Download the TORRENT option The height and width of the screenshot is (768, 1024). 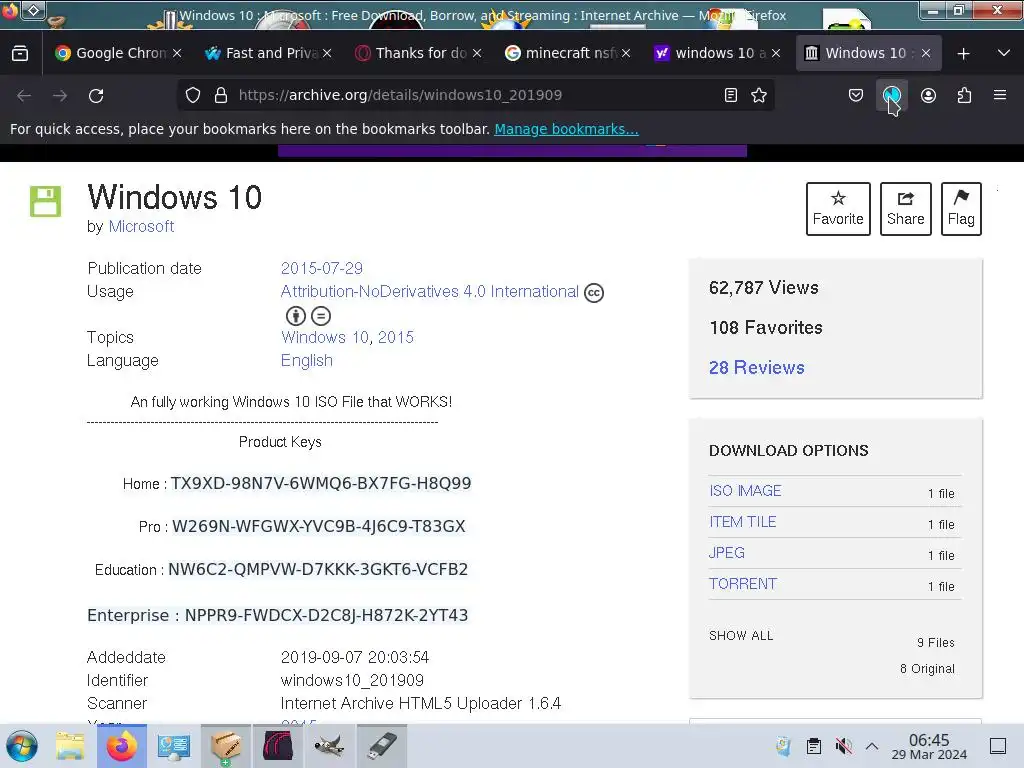(743, 584)
